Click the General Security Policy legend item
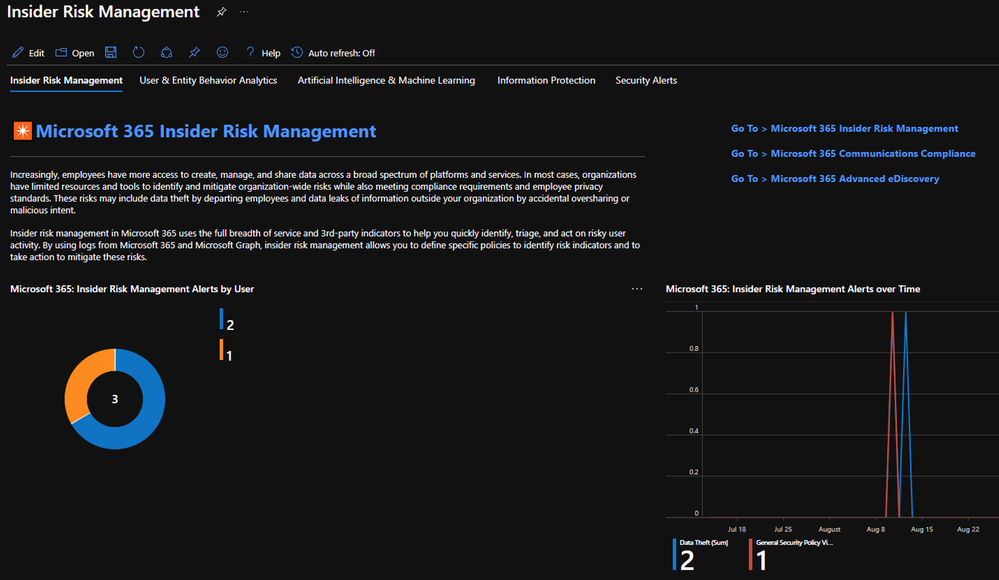Image resolution: width=999 pixels, height=580 pixels. click(791, 554)
